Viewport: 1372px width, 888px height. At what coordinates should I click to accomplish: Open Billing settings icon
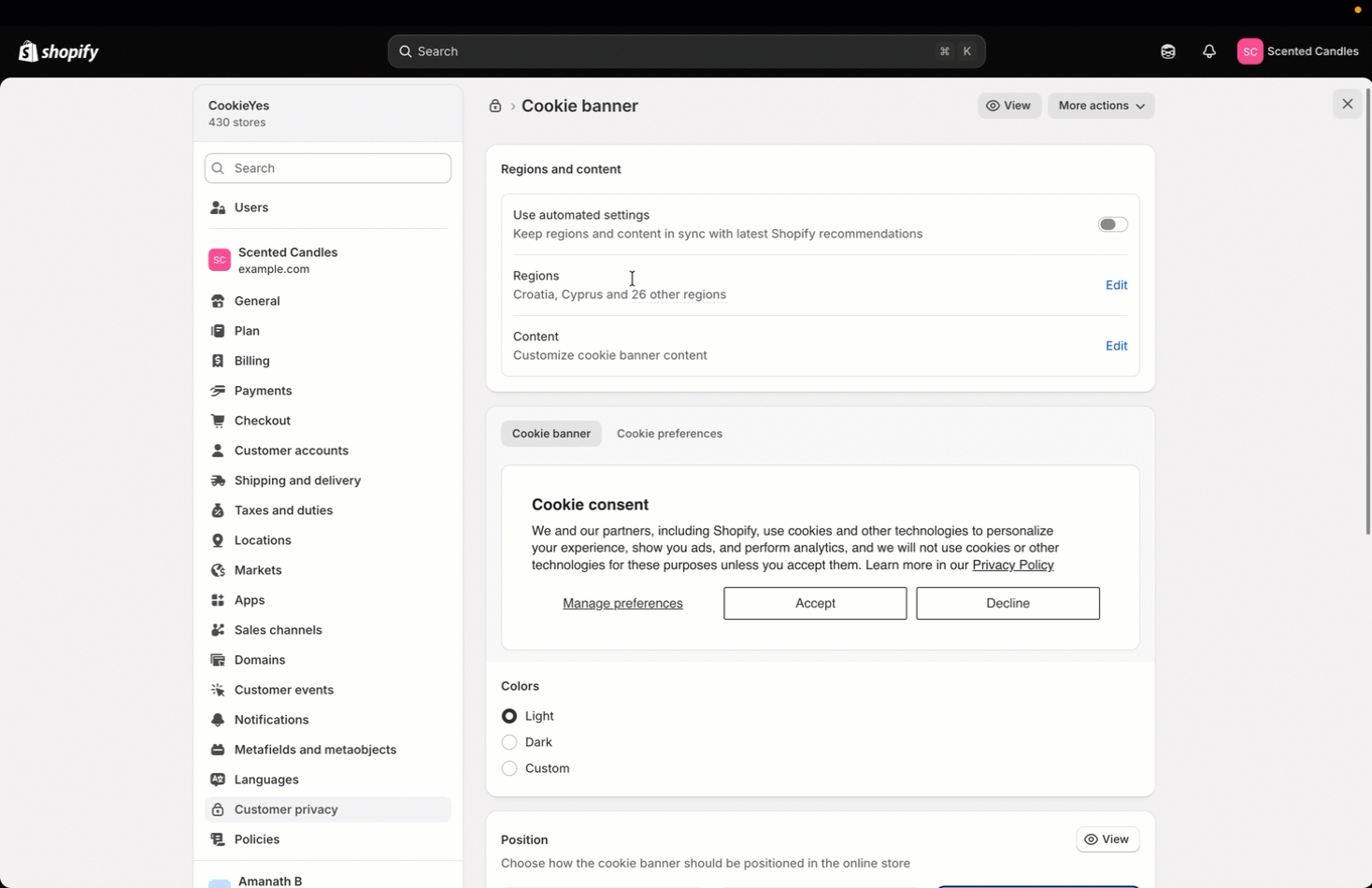[218, 361]
